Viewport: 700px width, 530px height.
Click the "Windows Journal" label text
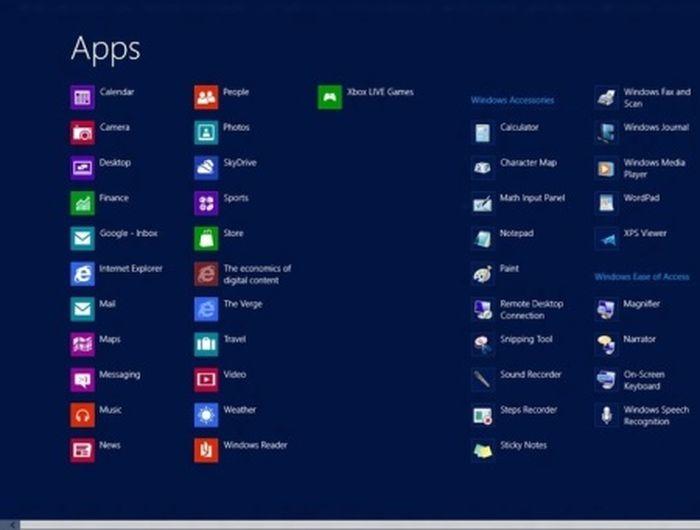pyautogui.click(x=656, y=127)
